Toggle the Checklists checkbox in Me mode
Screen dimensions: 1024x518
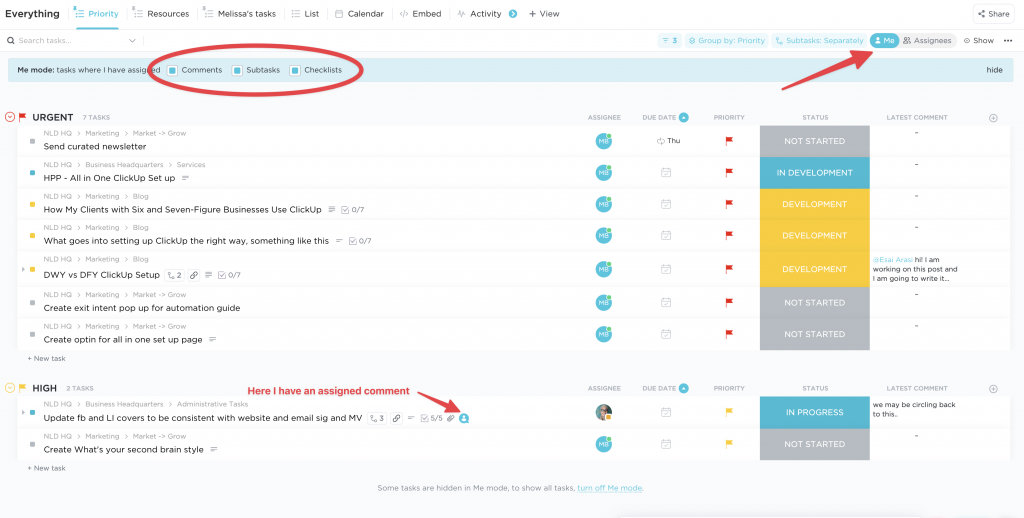(x=295, y=70)
